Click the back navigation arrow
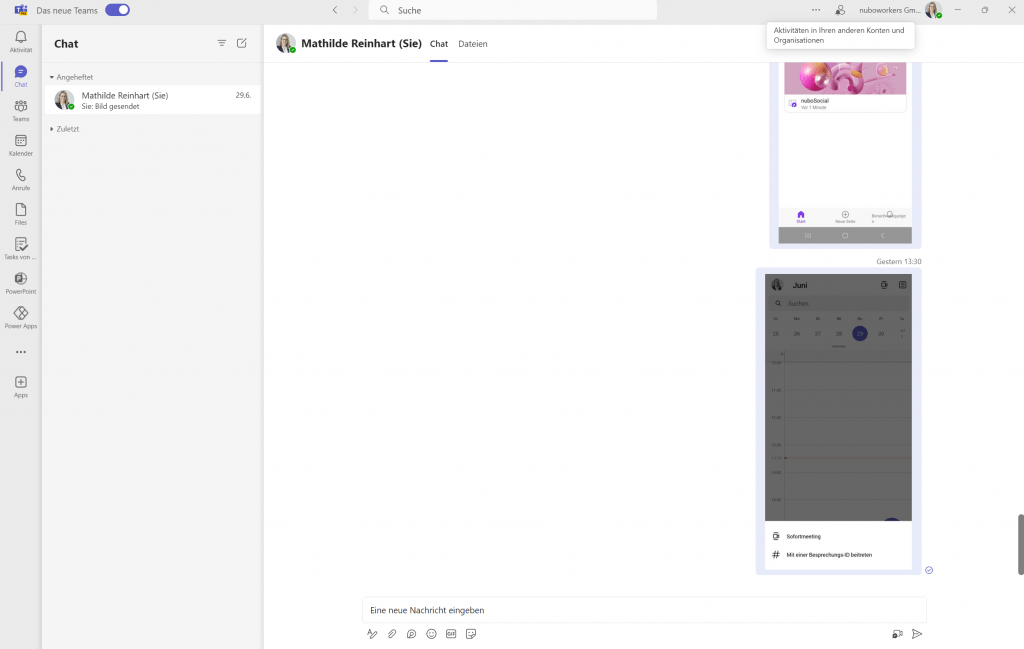Viewport: 1024px width, 649px height. coord(335,10)
